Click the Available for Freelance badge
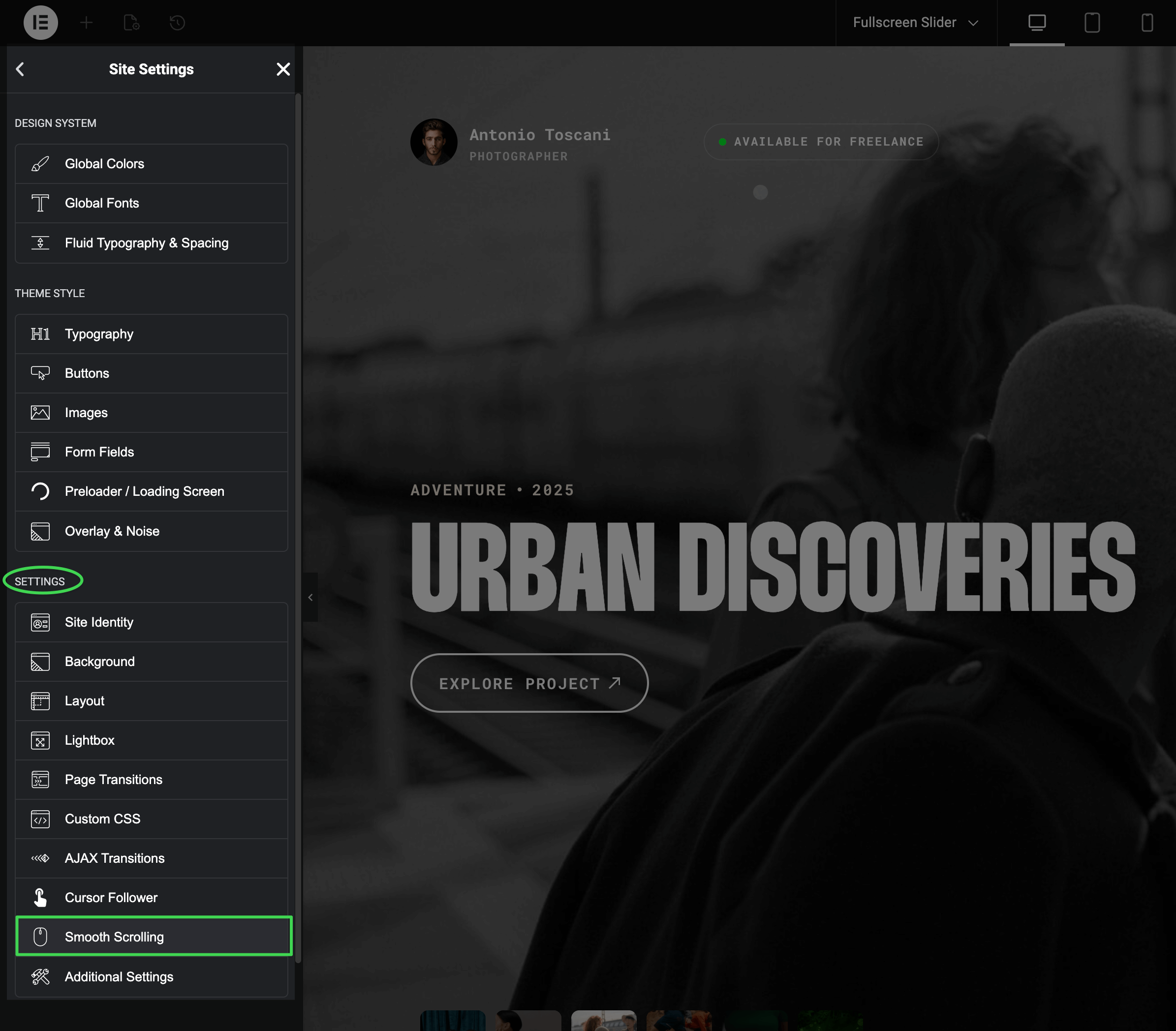This screenshot has height=1031, width=1176. [820, 142]
